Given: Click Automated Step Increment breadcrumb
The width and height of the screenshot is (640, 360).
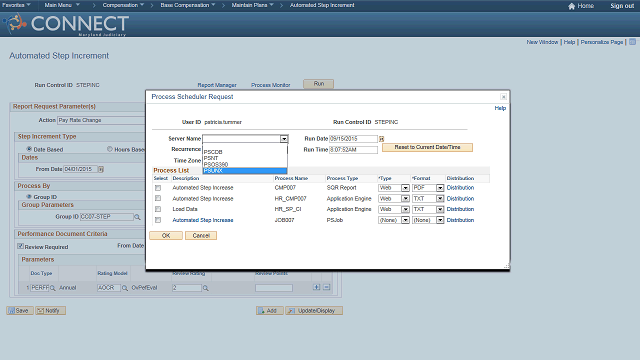Looking at the screenshot, I should click(x=322, y=5).
